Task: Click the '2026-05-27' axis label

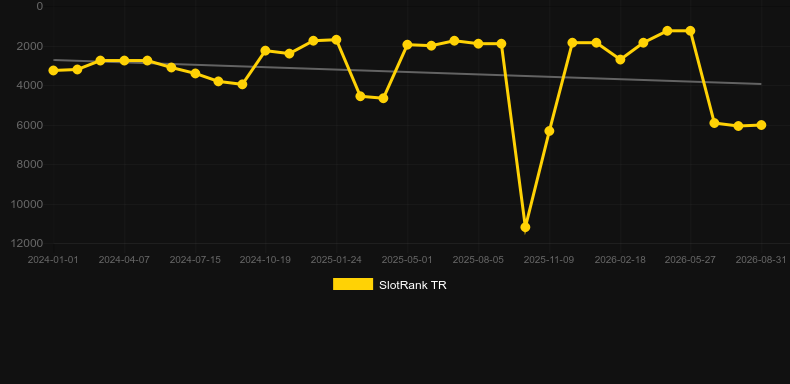Action: [x=690, y=260]
